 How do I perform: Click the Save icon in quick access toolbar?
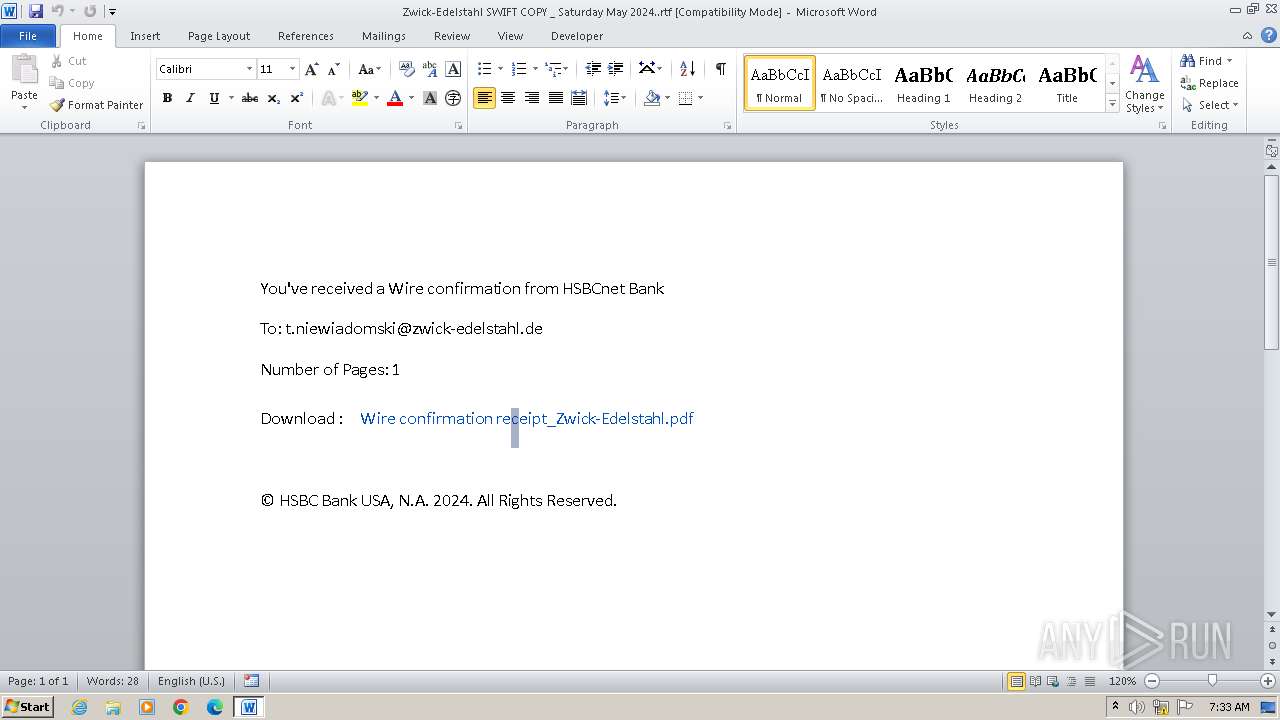36,11
